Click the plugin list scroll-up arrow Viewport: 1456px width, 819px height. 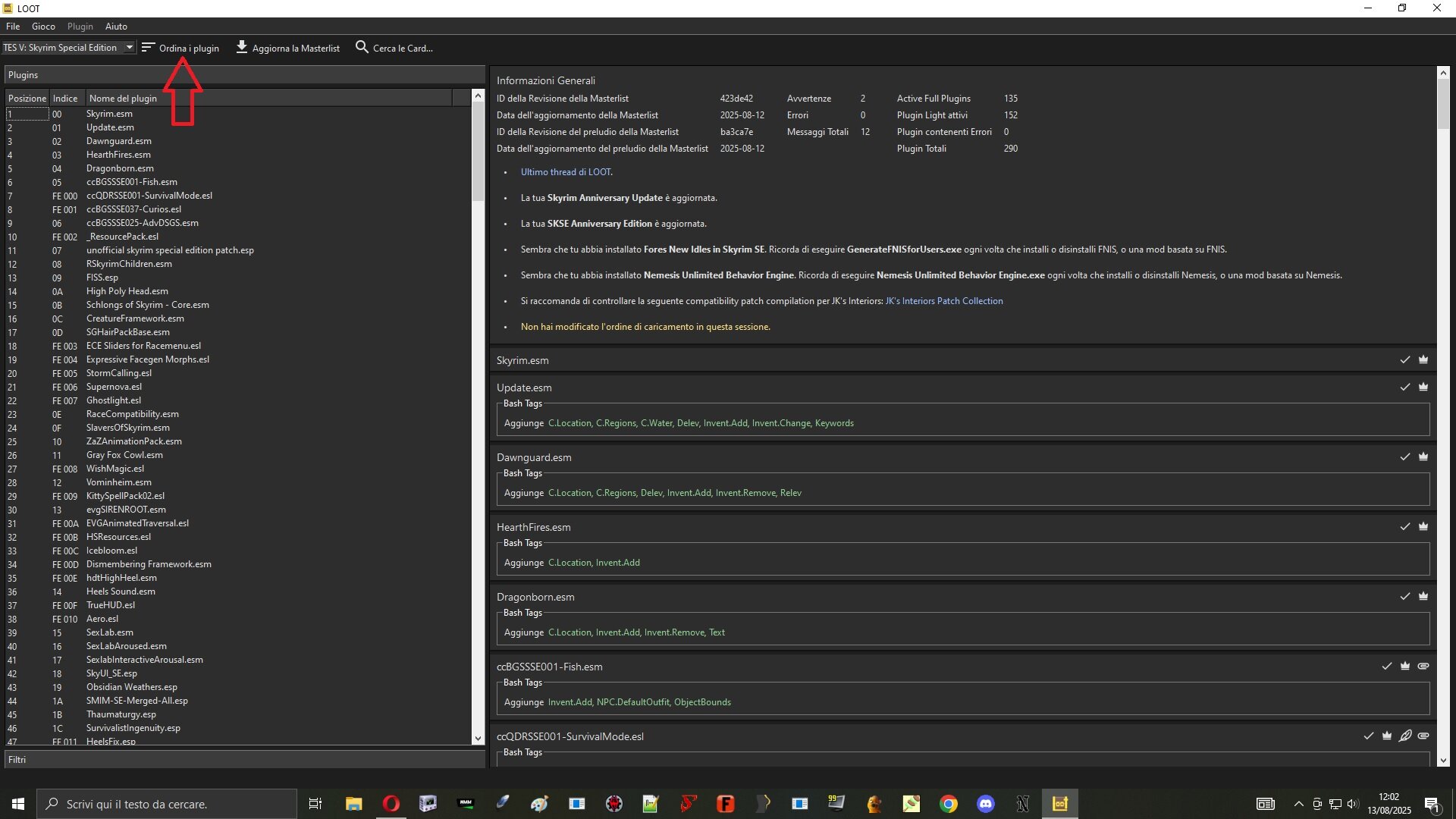tap(478, 96)
